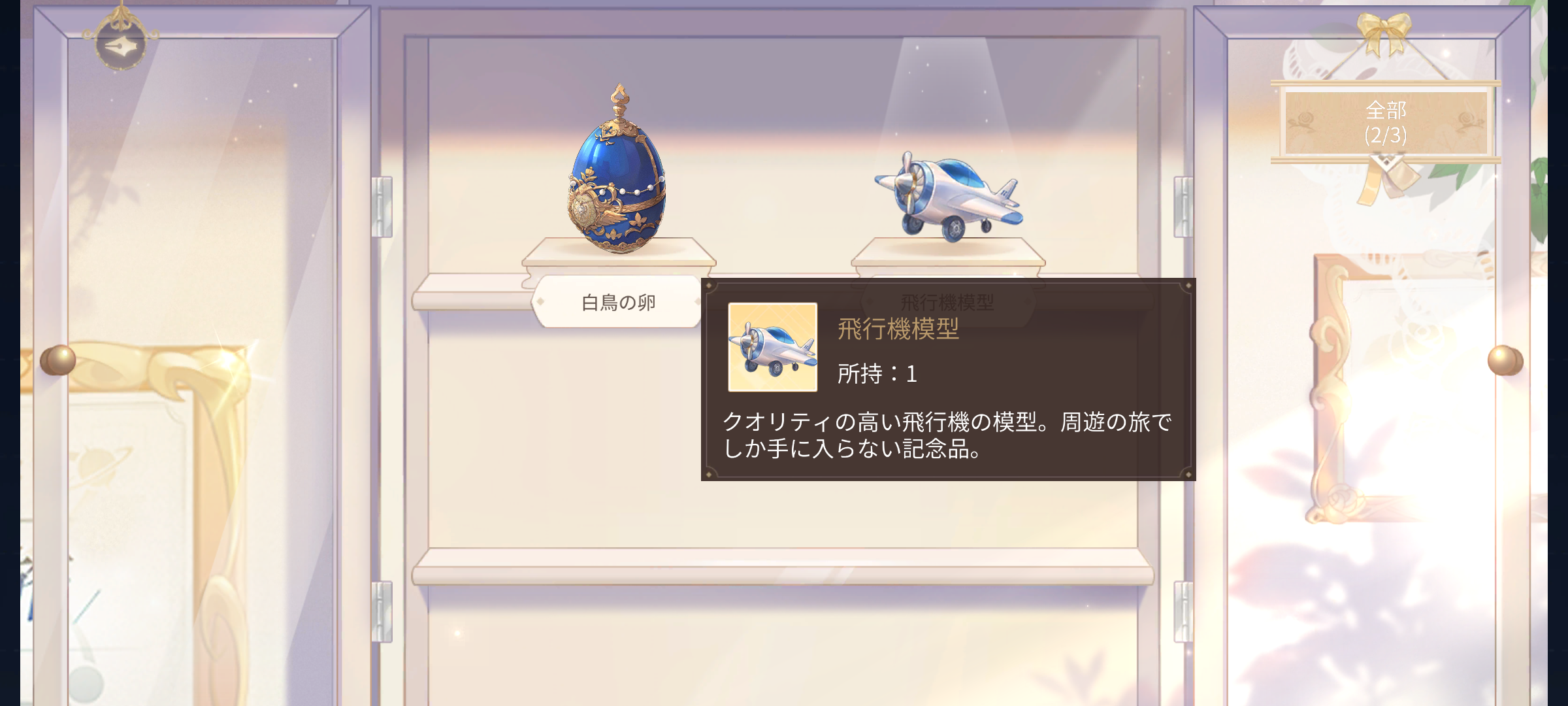Select the airplane model on the pedestal

949,195
